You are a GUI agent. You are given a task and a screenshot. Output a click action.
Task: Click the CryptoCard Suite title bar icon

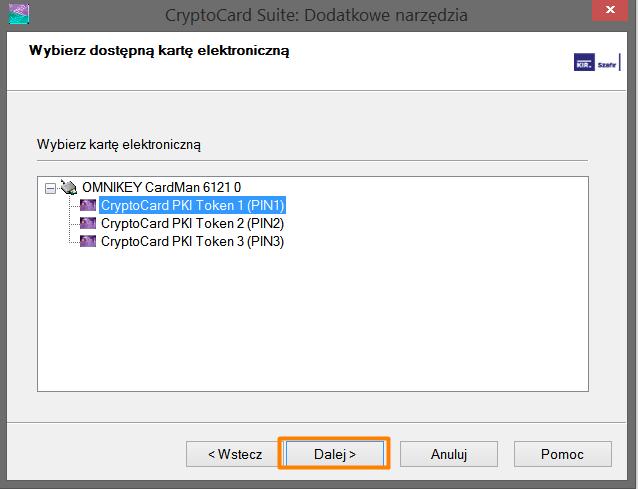(x=19, y=13)
